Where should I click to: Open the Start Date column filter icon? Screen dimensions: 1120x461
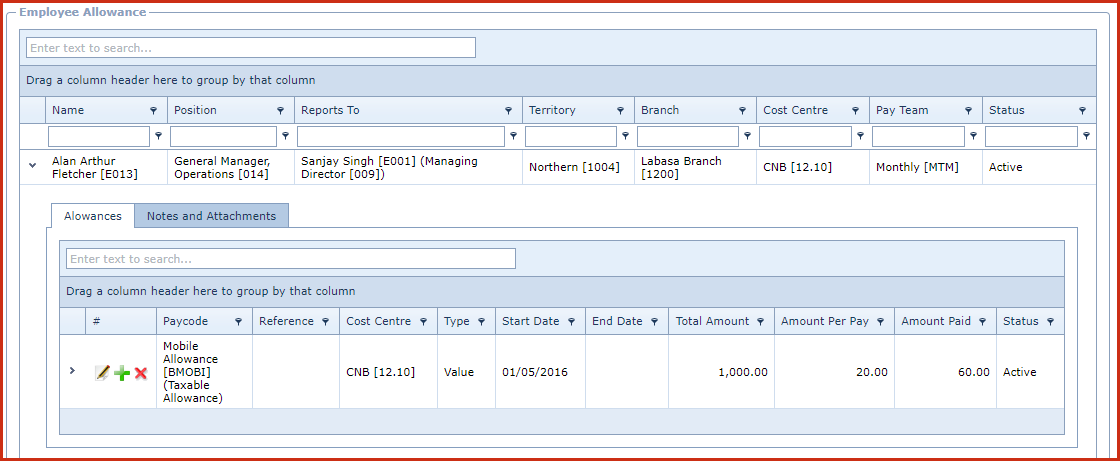571,322
